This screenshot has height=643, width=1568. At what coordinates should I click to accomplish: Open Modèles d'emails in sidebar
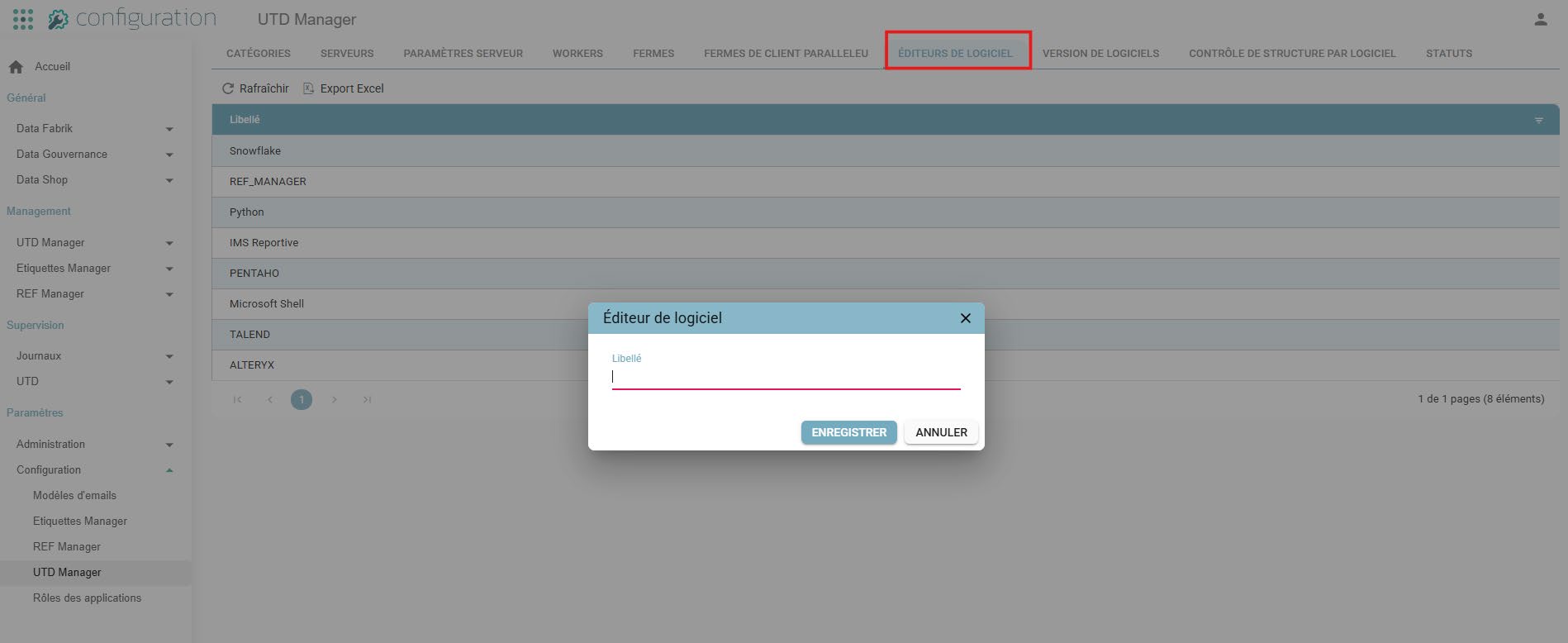tap(74, 496)
